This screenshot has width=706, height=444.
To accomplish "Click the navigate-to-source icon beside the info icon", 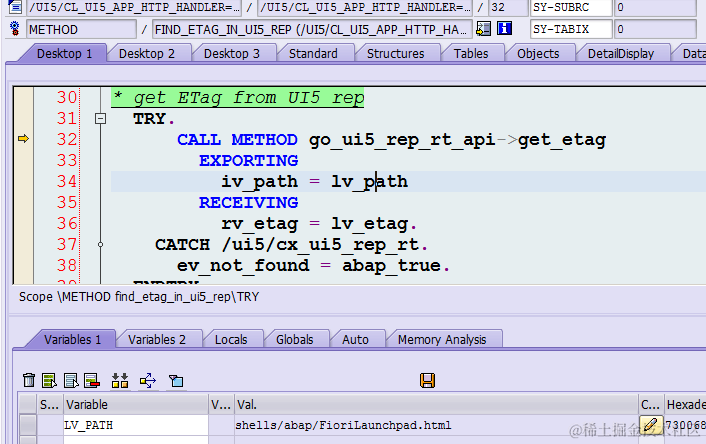I will [x=484, y=29].
